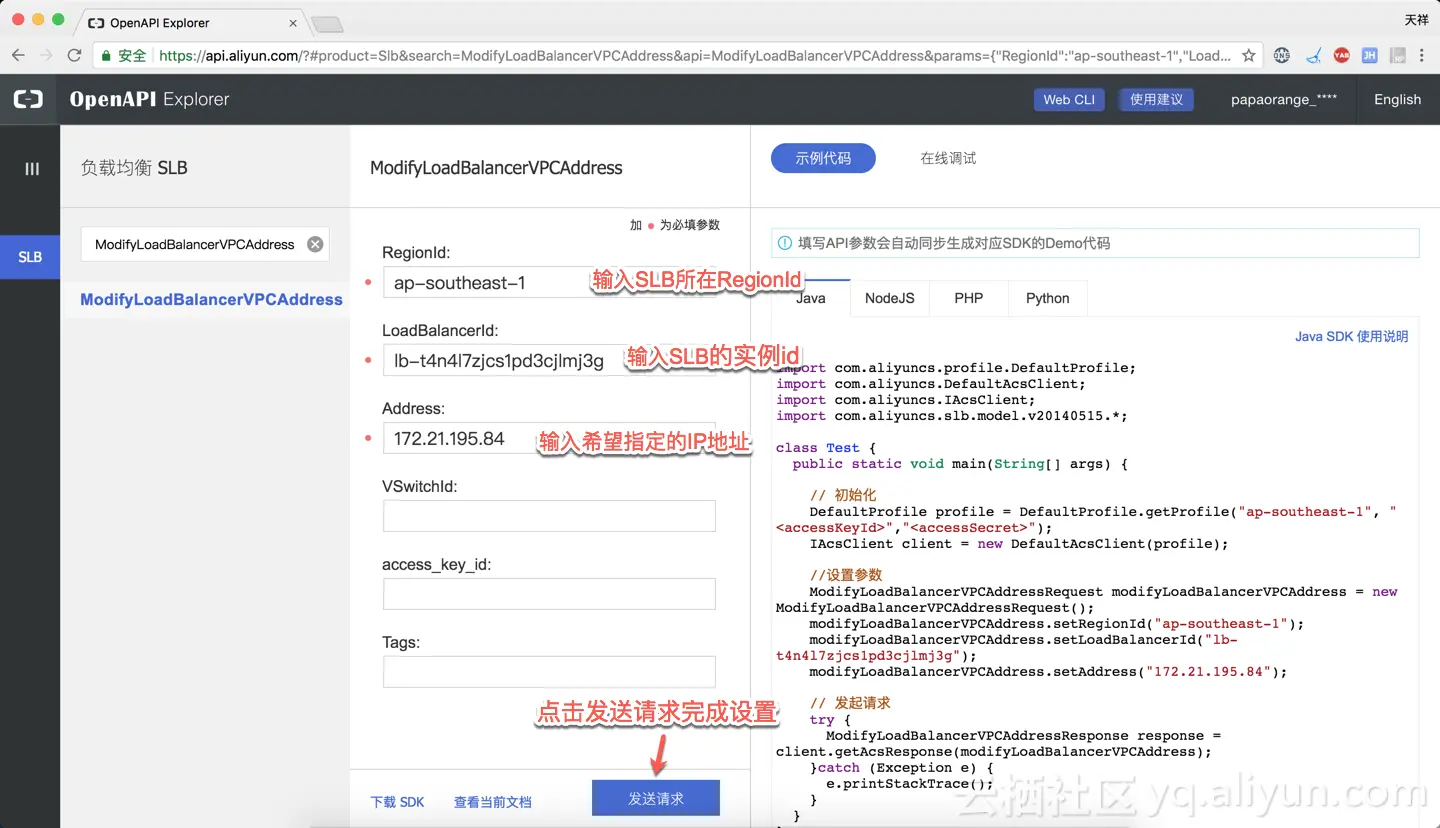Select ModifyLoadBalancerVPCAddress in the API list
The width and height of the screenshot is (1440, 828).
(x=211, y=299)
